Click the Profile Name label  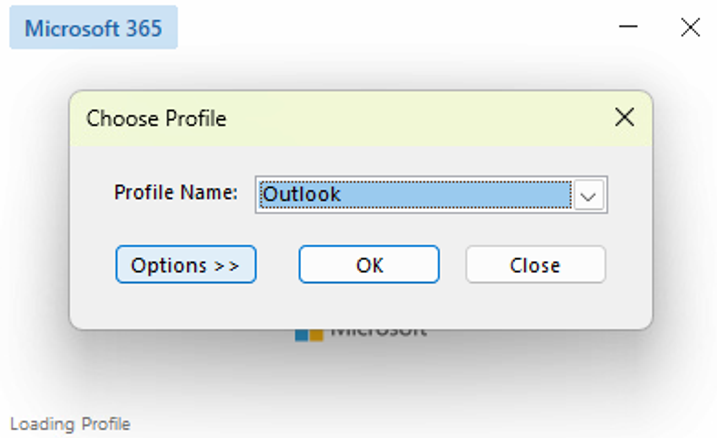[176, 192]
